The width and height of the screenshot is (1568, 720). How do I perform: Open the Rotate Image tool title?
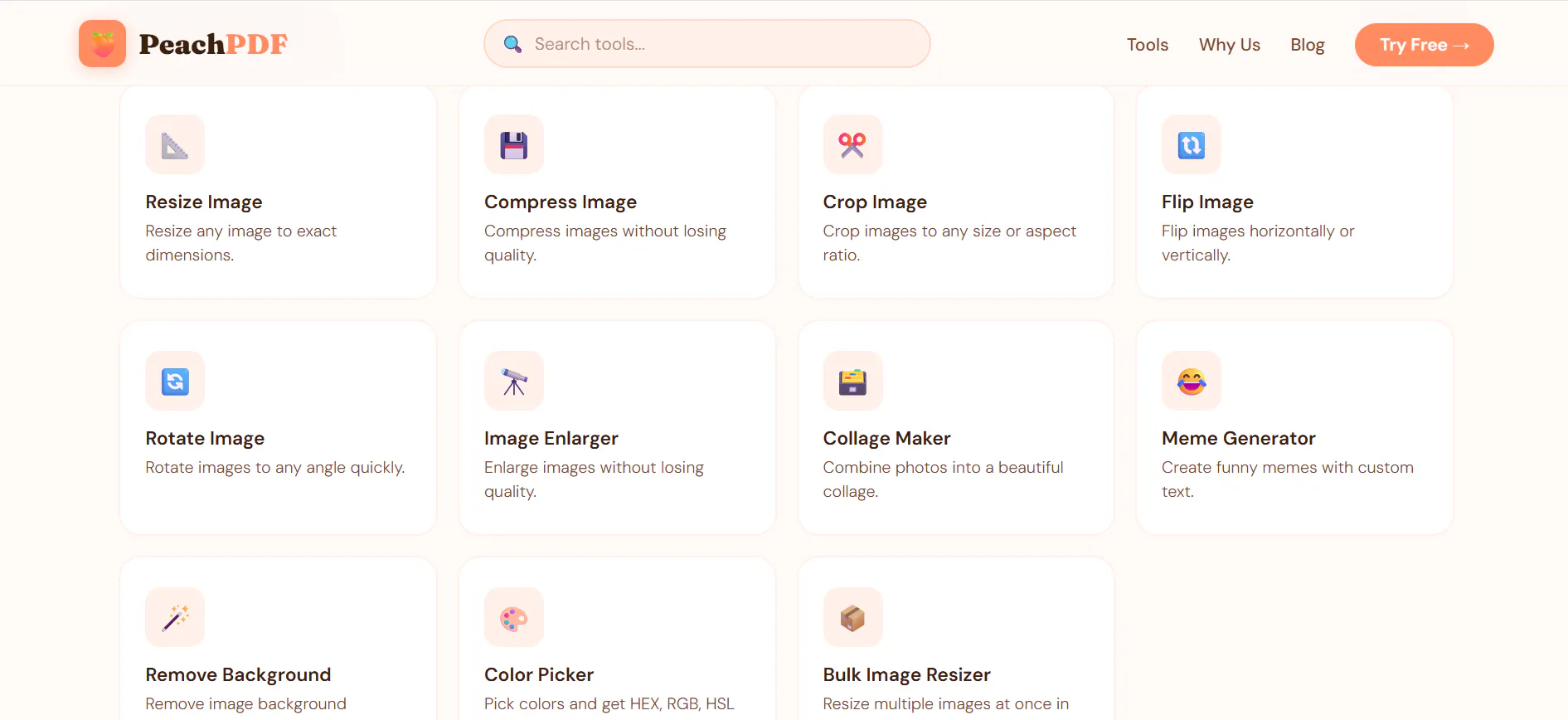205,439
